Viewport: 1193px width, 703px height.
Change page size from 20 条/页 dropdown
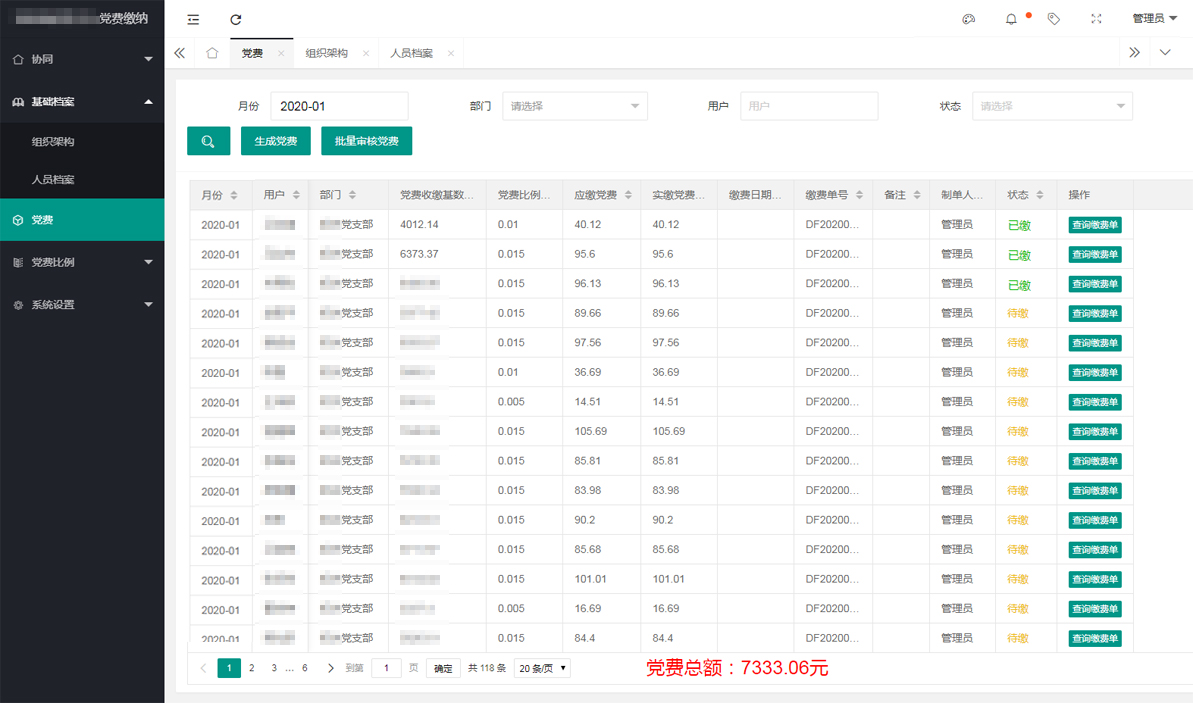pos(543,669)
